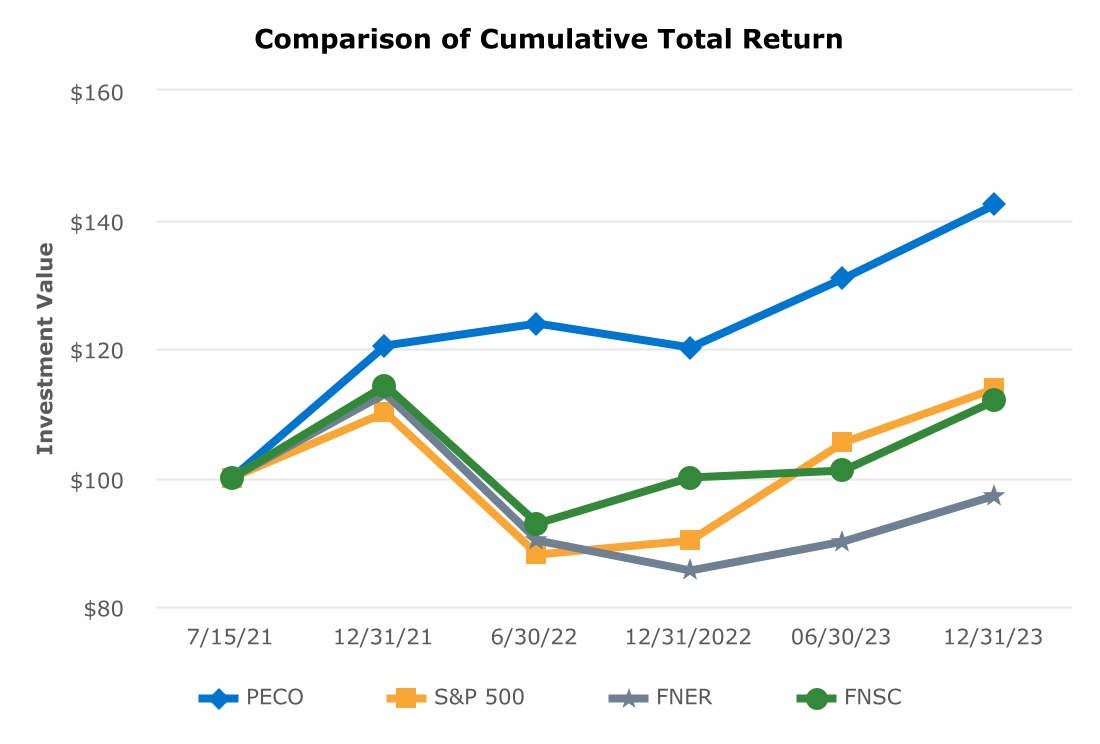The image size is (1100, 744).
Task: Click the 7/15/21 x-axis label
Action: point(232,639)
